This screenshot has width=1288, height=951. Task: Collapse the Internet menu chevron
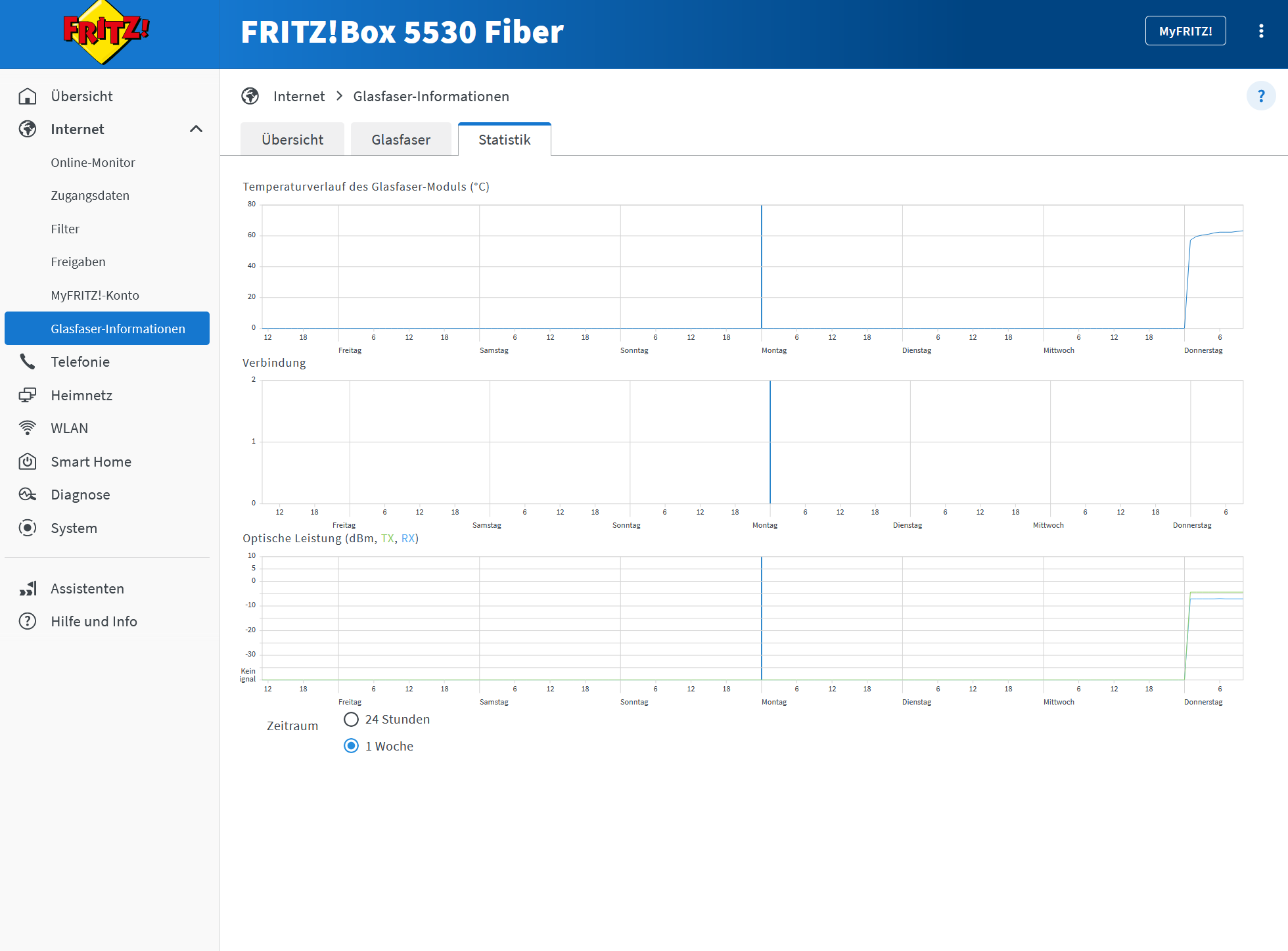[196, 129]
